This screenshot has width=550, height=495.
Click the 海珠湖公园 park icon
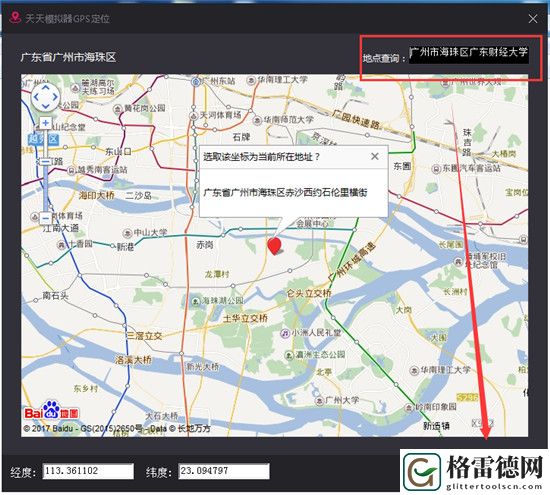196,301
